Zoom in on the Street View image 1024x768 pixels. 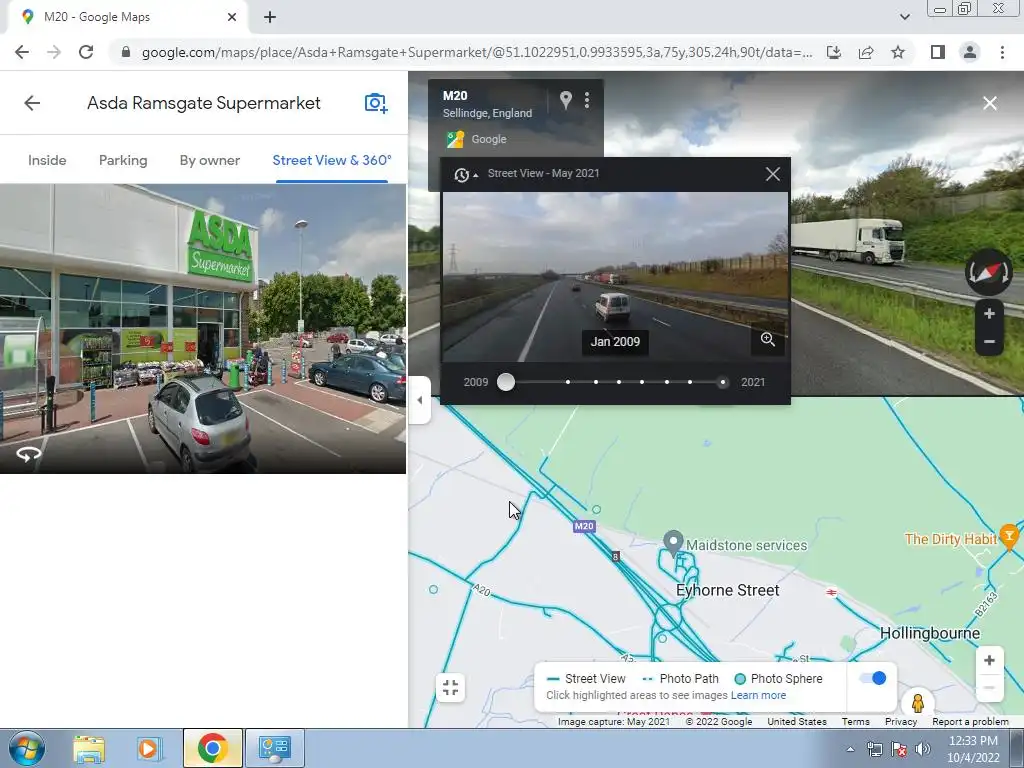click(x=989, y=313)
